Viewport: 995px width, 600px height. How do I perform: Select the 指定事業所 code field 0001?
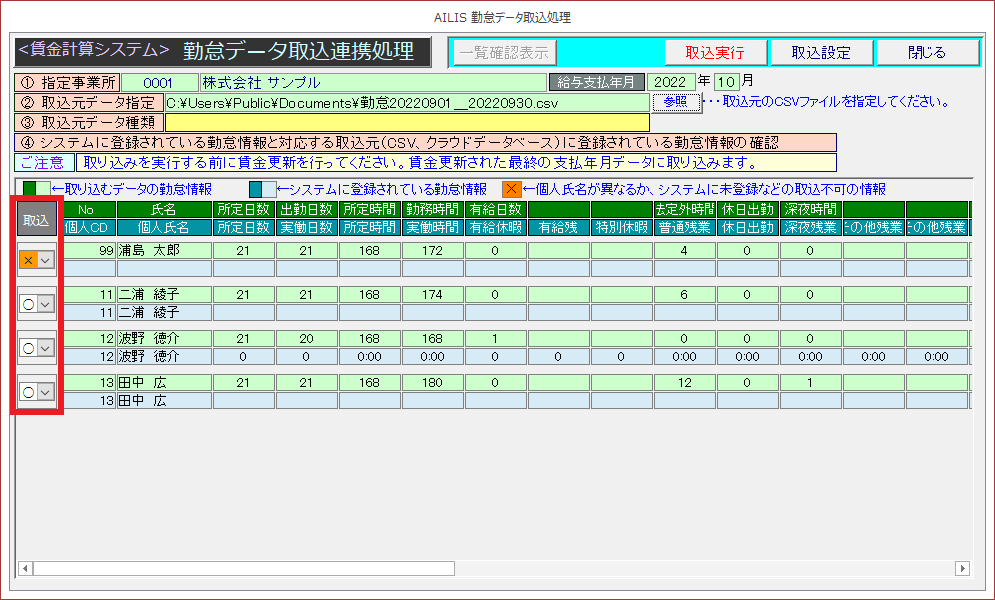(160, 82)
